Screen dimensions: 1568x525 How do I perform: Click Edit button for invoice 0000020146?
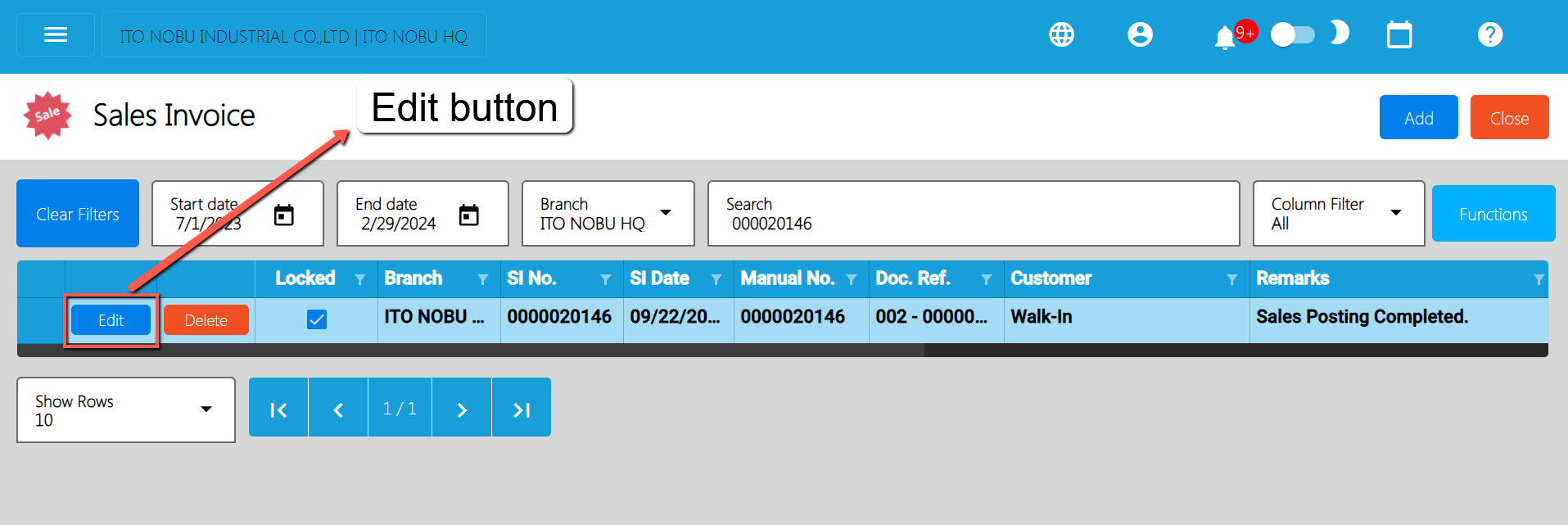111,320
